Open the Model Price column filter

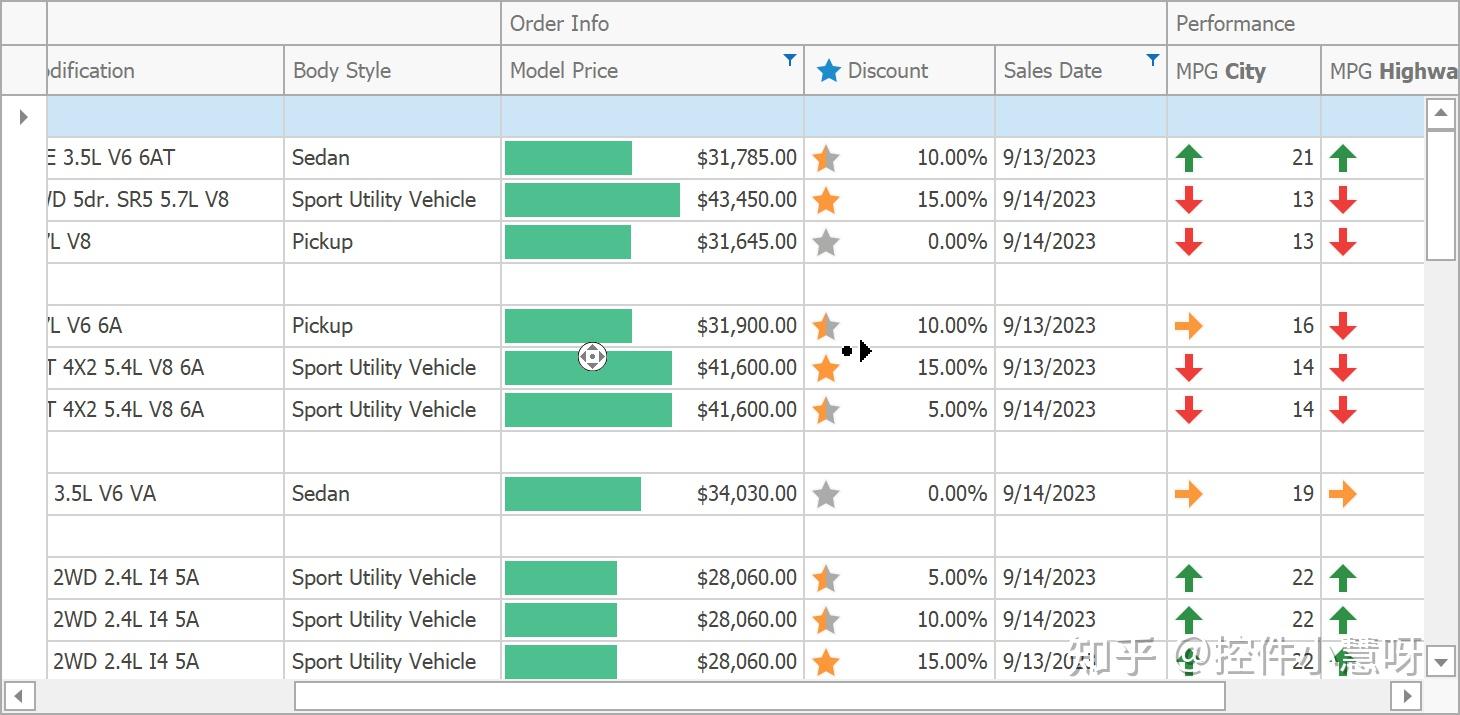[x=790, y=60]
